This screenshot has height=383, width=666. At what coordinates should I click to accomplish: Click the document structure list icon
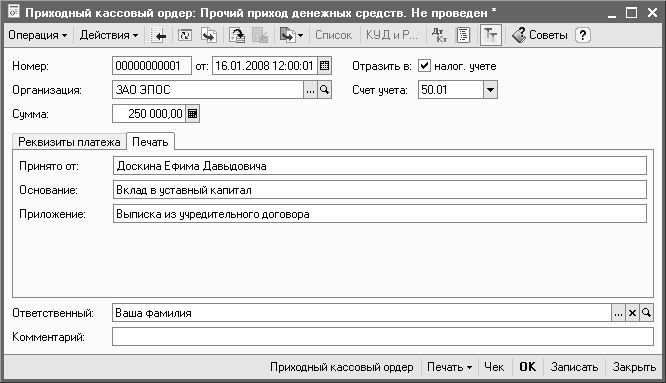point(463,35)
